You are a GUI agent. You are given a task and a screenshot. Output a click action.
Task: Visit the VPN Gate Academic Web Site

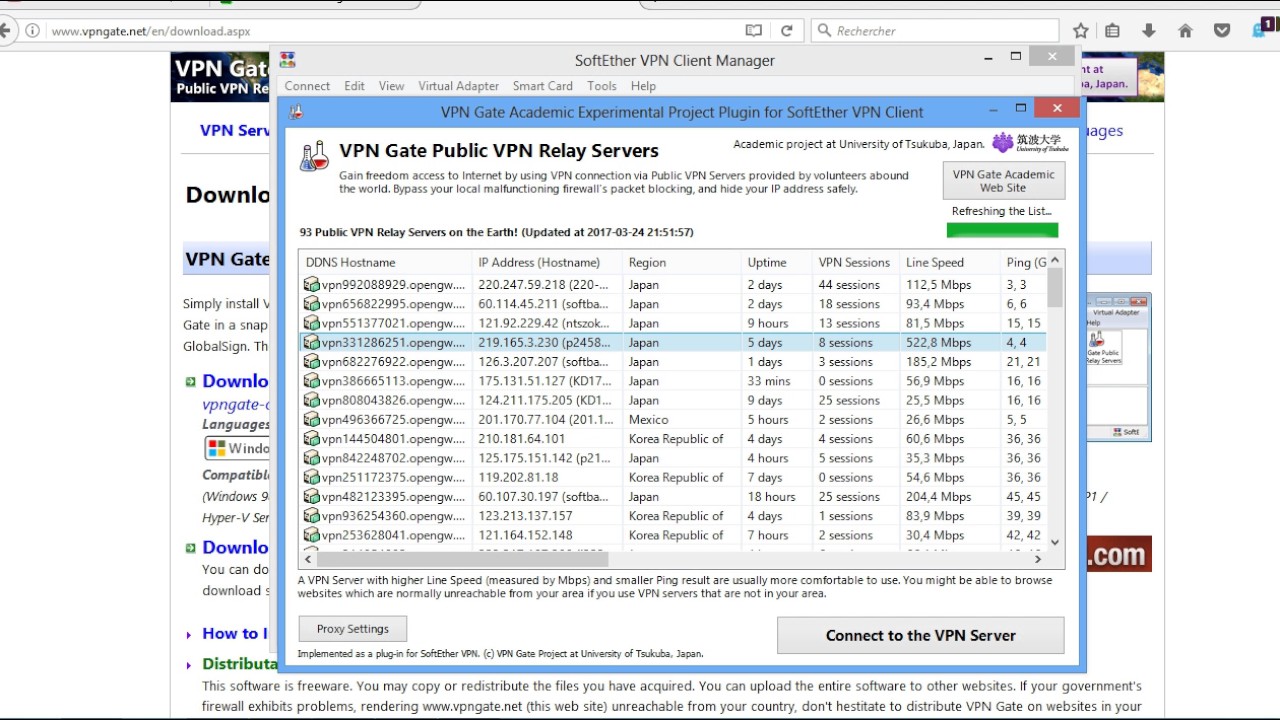coord(1003,181)
